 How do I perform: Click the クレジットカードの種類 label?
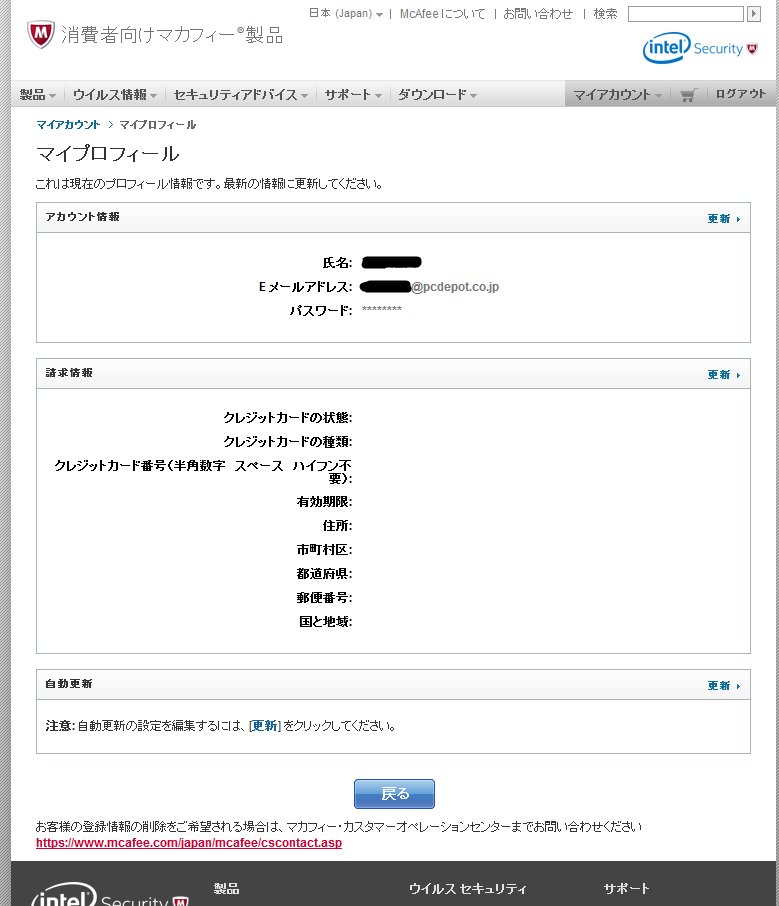coord(288,441)
